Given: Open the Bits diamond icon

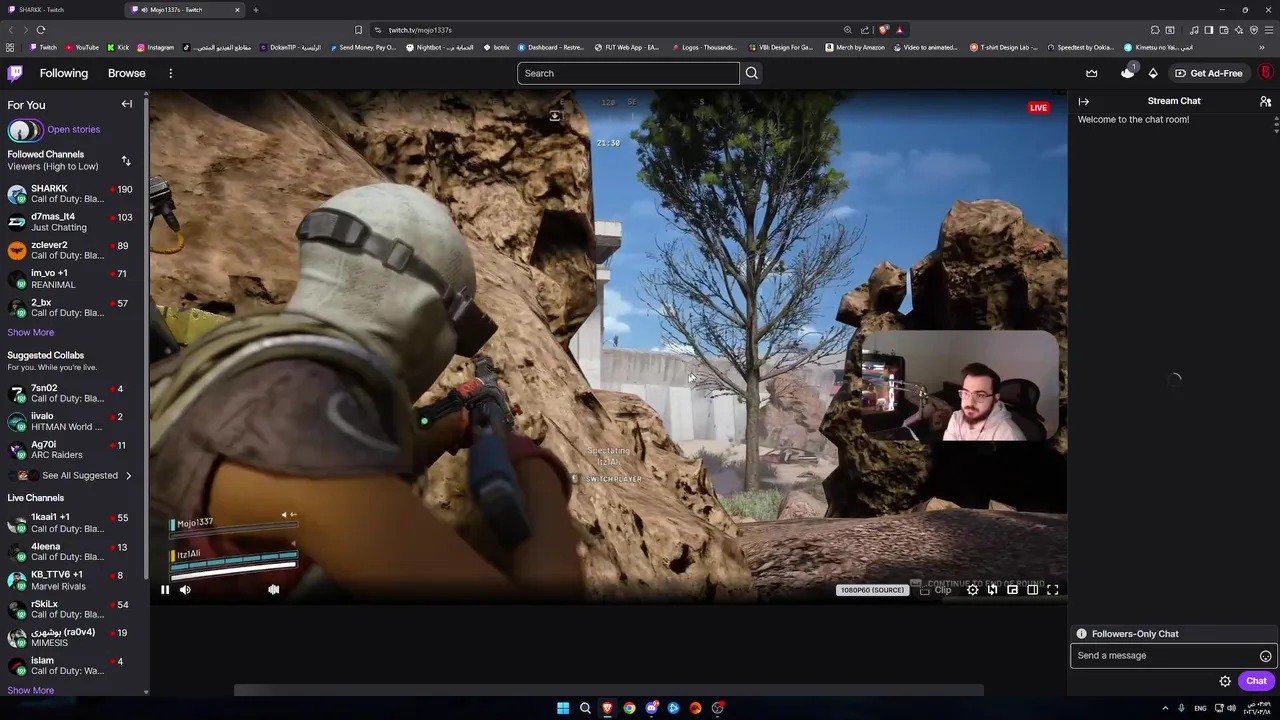Looking at the screenshot, I should [1153, 73].
